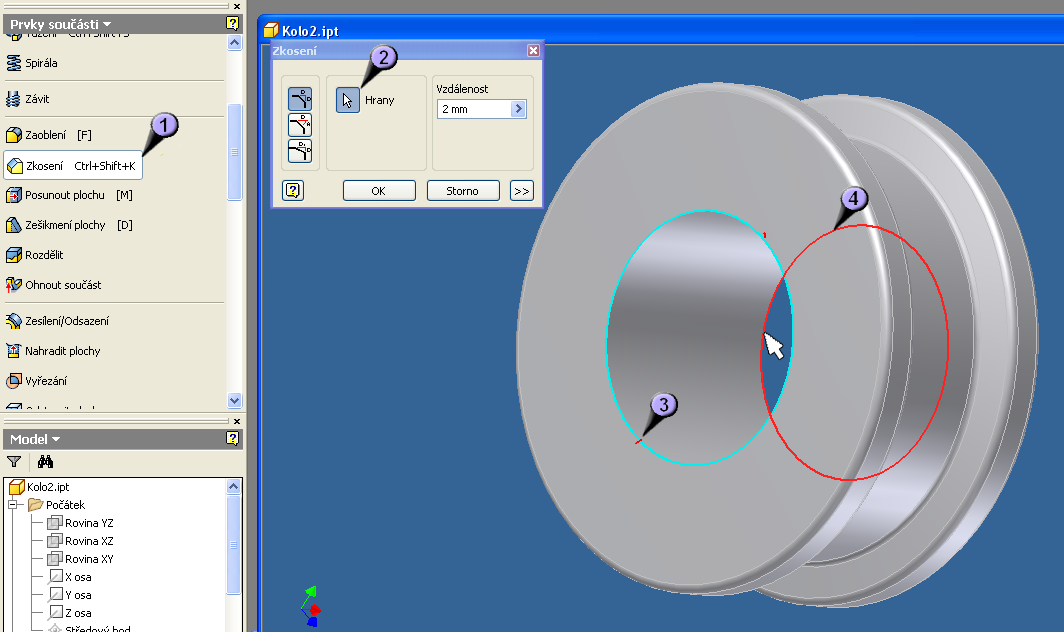The image size is (1064, 632).
Task: Select distance and angle chamfer mode
Action: [x=300, y=125]
